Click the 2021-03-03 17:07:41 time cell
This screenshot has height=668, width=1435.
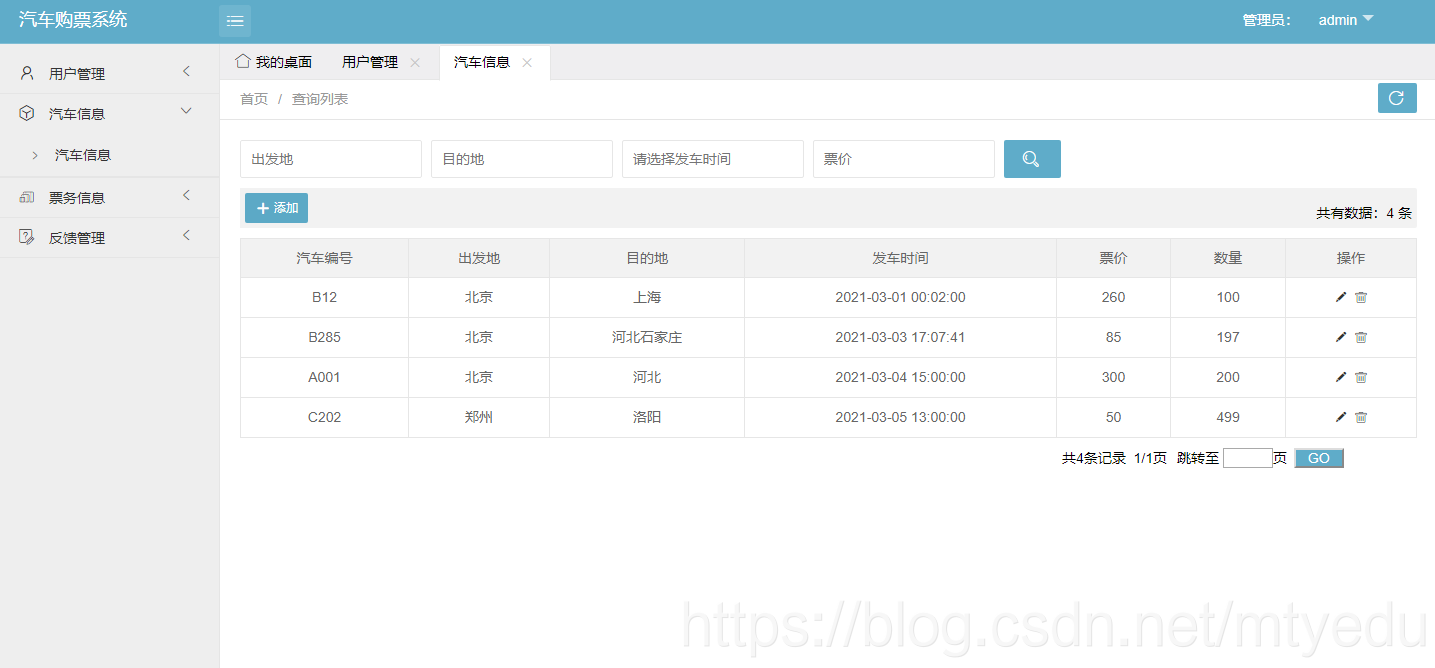click(900, 337)
